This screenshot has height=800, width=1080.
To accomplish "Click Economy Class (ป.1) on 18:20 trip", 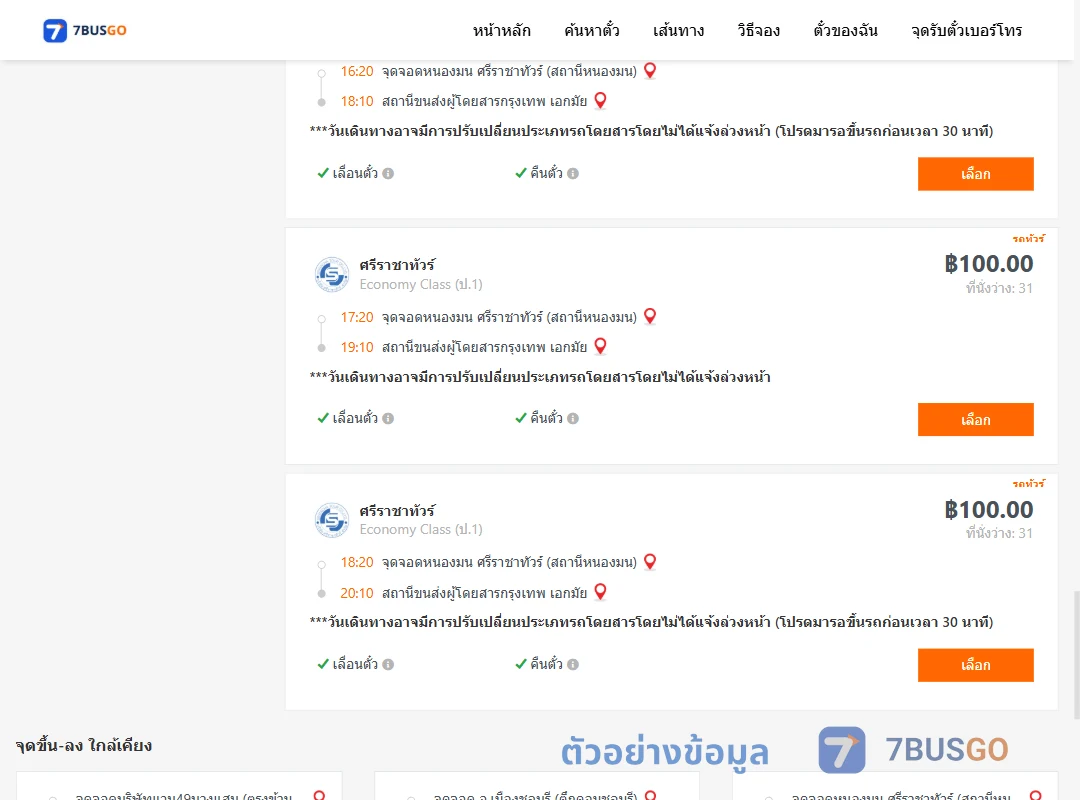I will click(x=421, y=530).
